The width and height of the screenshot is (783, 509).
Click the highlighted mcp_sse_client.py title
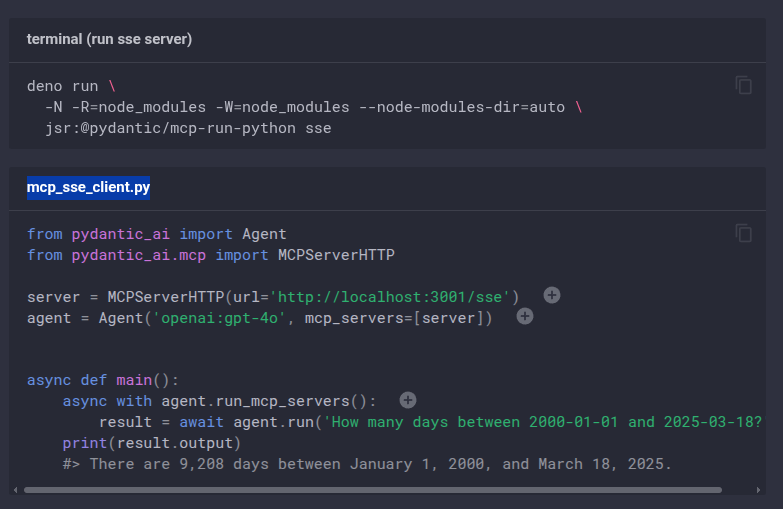(x=88, y=187)
